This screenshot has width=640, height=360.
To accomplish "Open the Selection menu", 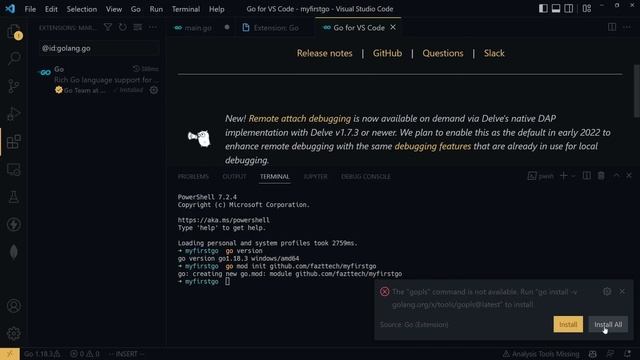I will 82,9.
